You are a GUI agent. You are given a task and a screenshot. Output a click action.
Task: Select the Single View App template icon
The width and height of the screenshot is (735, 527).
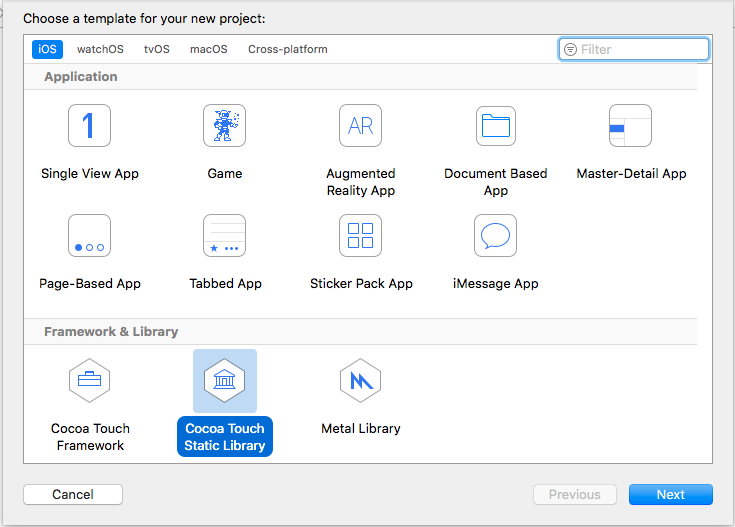coord(89,126)
